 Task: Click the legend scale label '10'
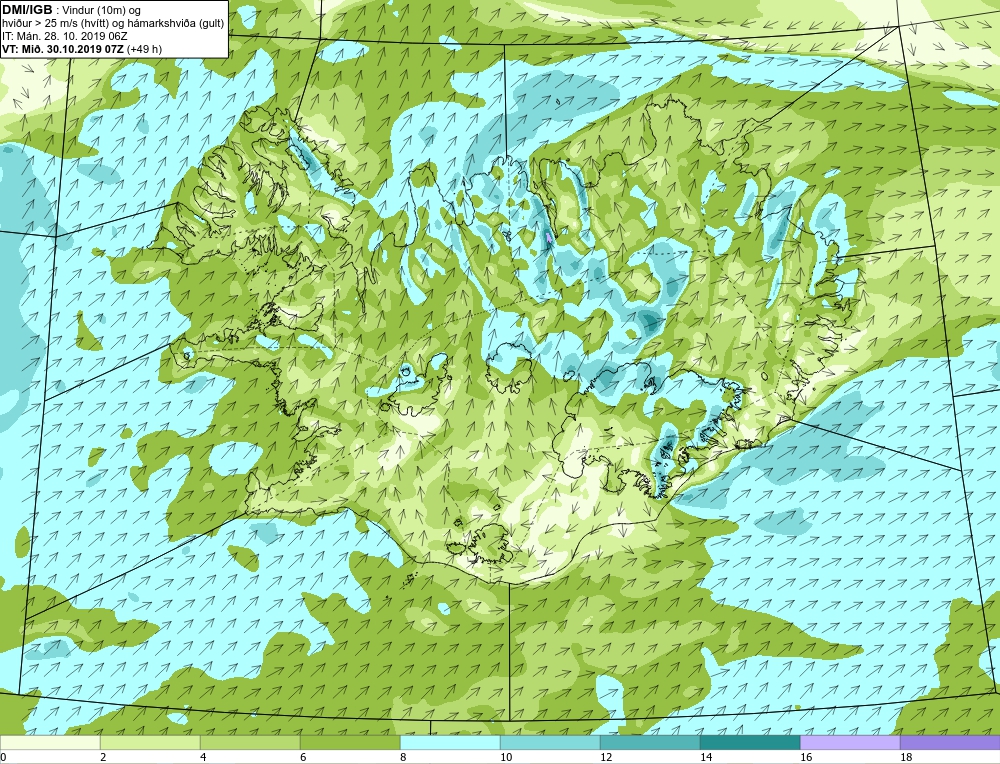(506, 757)
